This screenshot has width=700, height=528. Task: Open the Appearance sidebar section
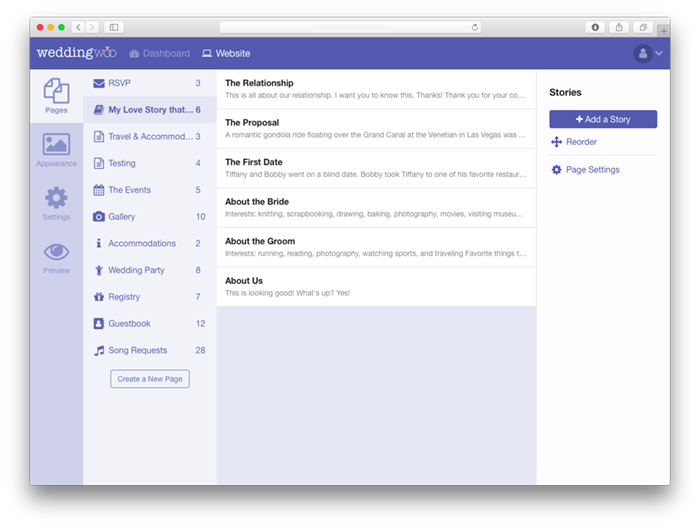pyautogui.click(x=56, y=150)
